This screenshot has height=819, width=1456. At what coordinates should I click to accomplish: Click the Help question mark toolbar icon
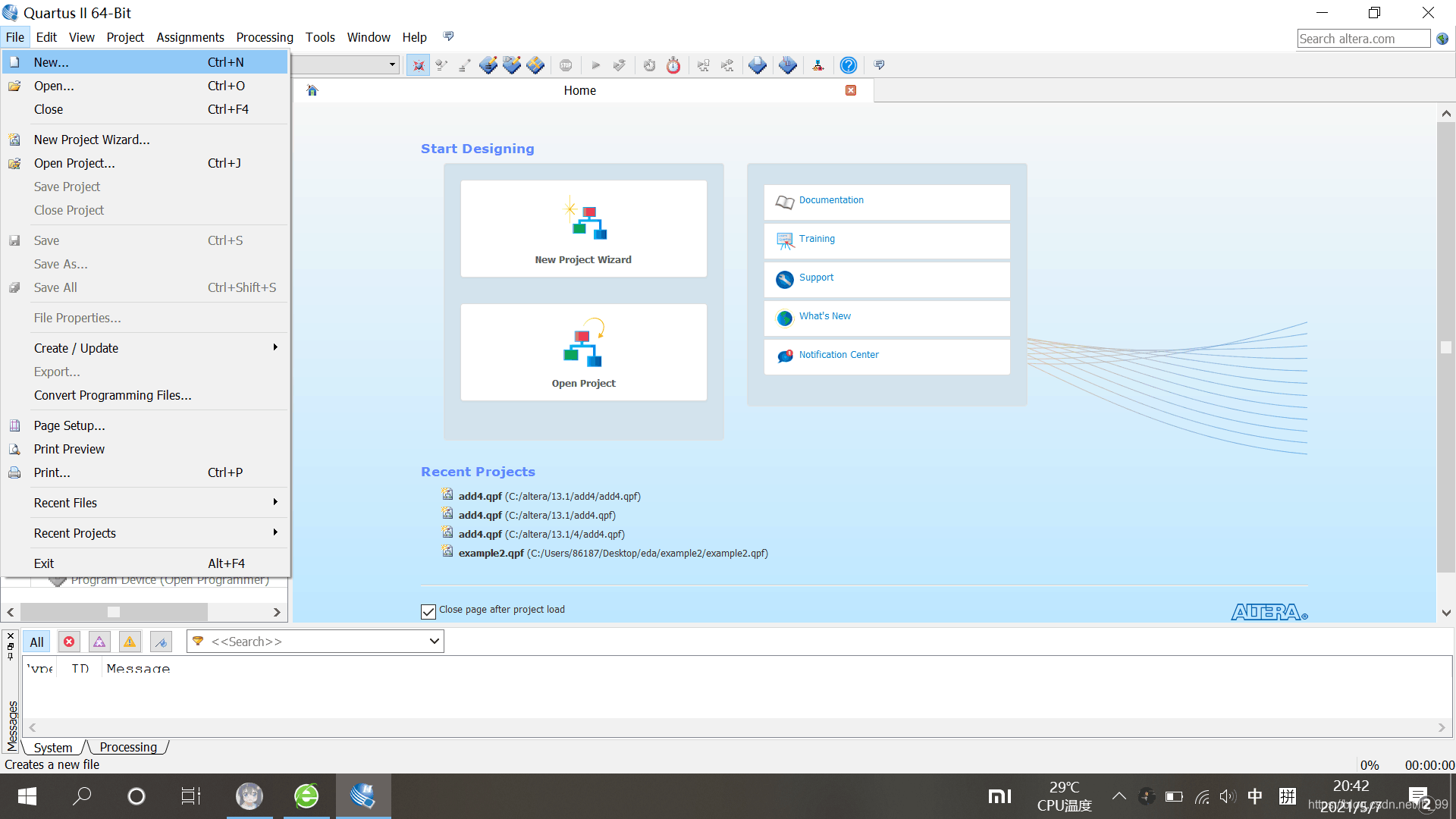point(848,65)
